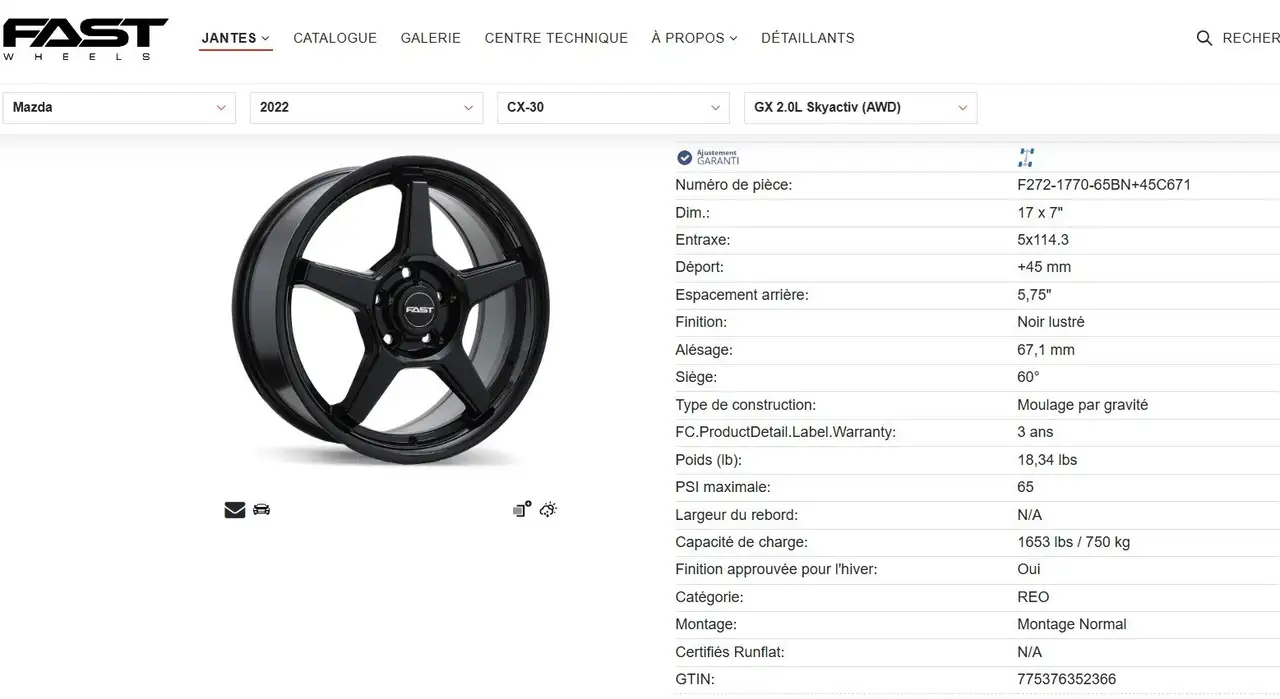Click the envelope email icon under the wheel
Viewport: 1280px width, 699px height.
click(x=235, y=510)
